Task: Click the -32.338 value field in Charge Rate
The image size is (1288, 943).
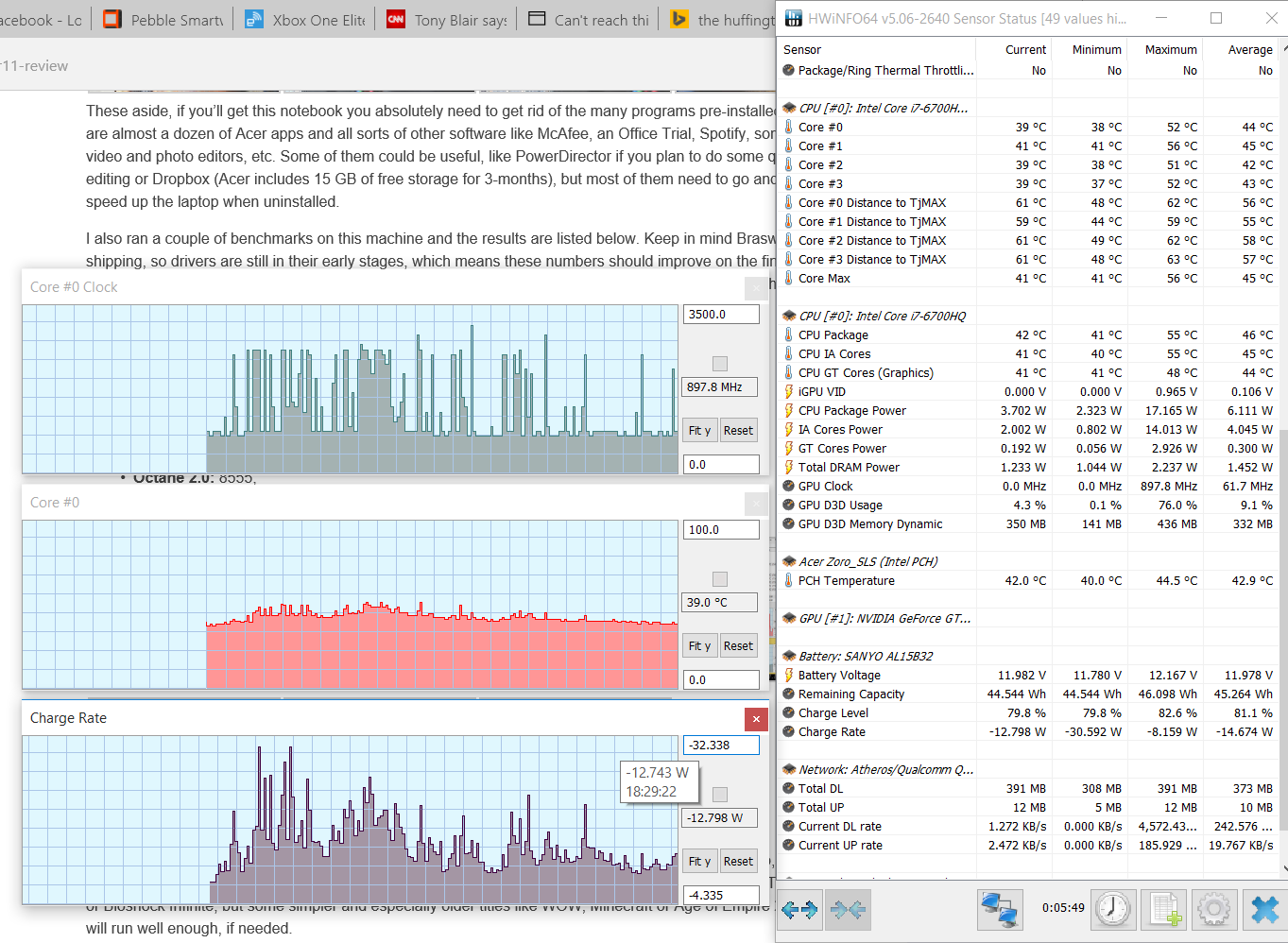Action: [x=721, y=746]
